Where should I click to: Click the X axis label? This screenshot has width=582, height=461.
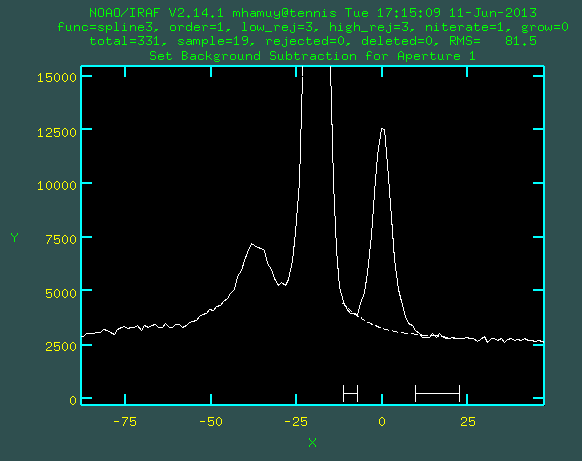pos(312,442)
